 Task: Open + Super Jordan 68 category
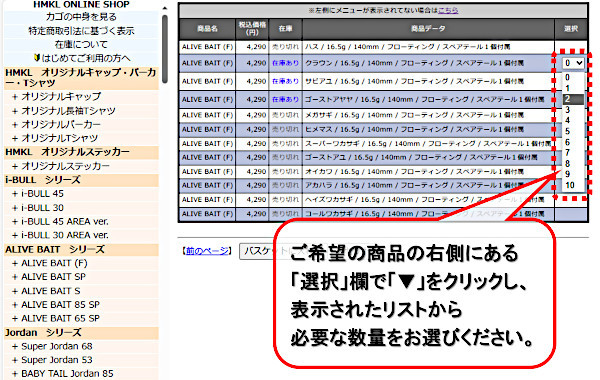(x=52, y=346)
